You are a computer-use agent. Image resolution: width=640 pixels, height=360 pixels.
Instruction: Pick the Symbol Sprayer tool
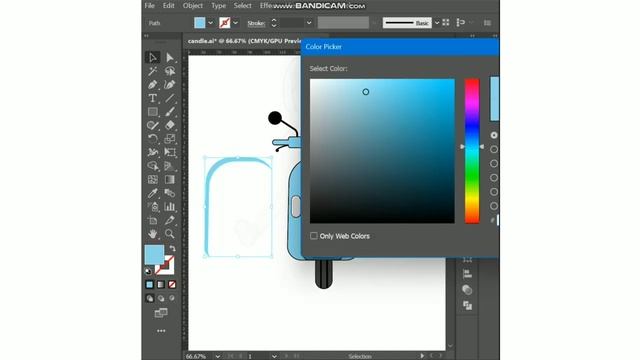coord(153,207)
